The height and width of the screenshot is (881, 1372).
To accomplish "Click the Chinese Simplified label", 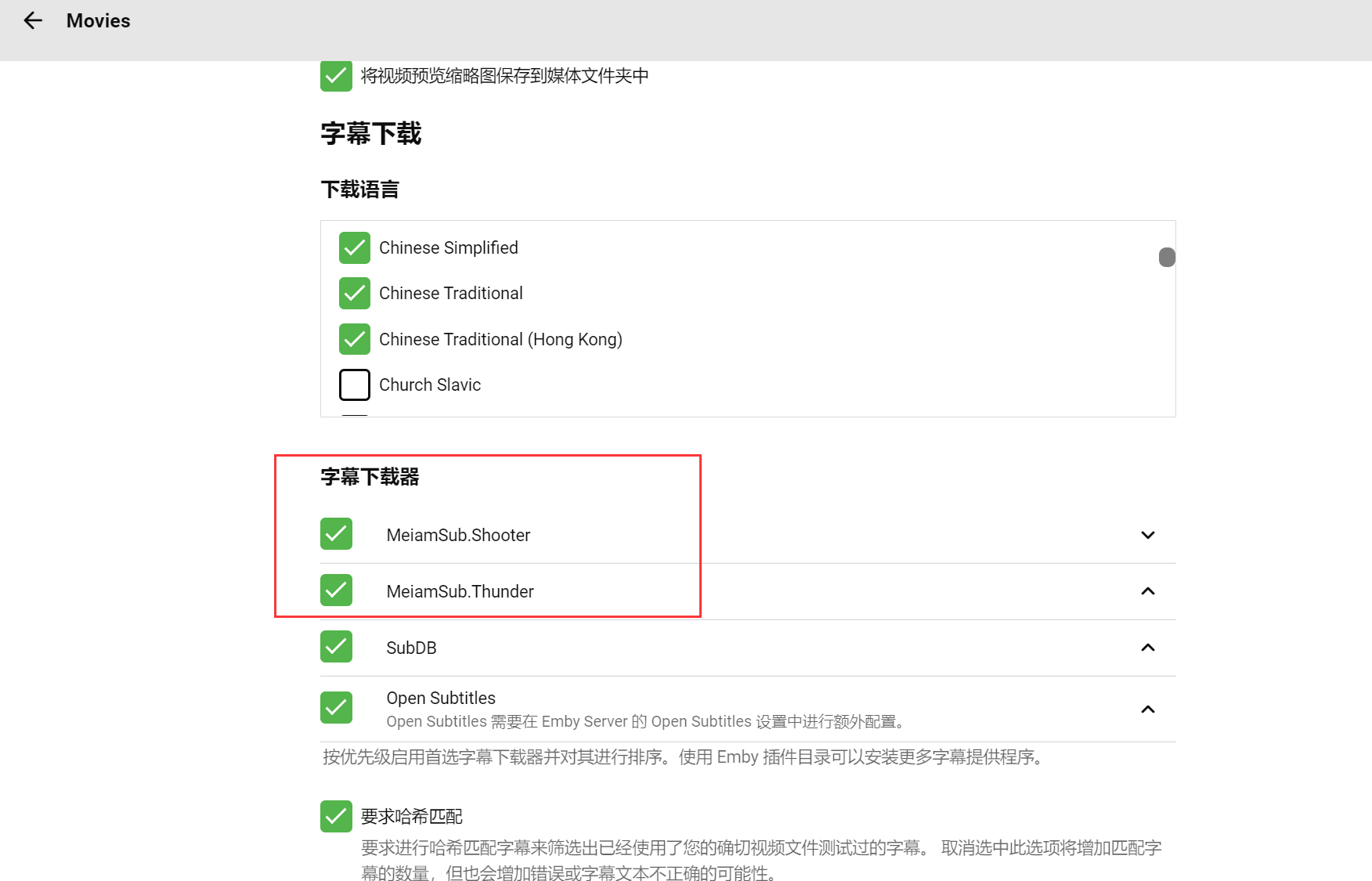I will 449,247.
